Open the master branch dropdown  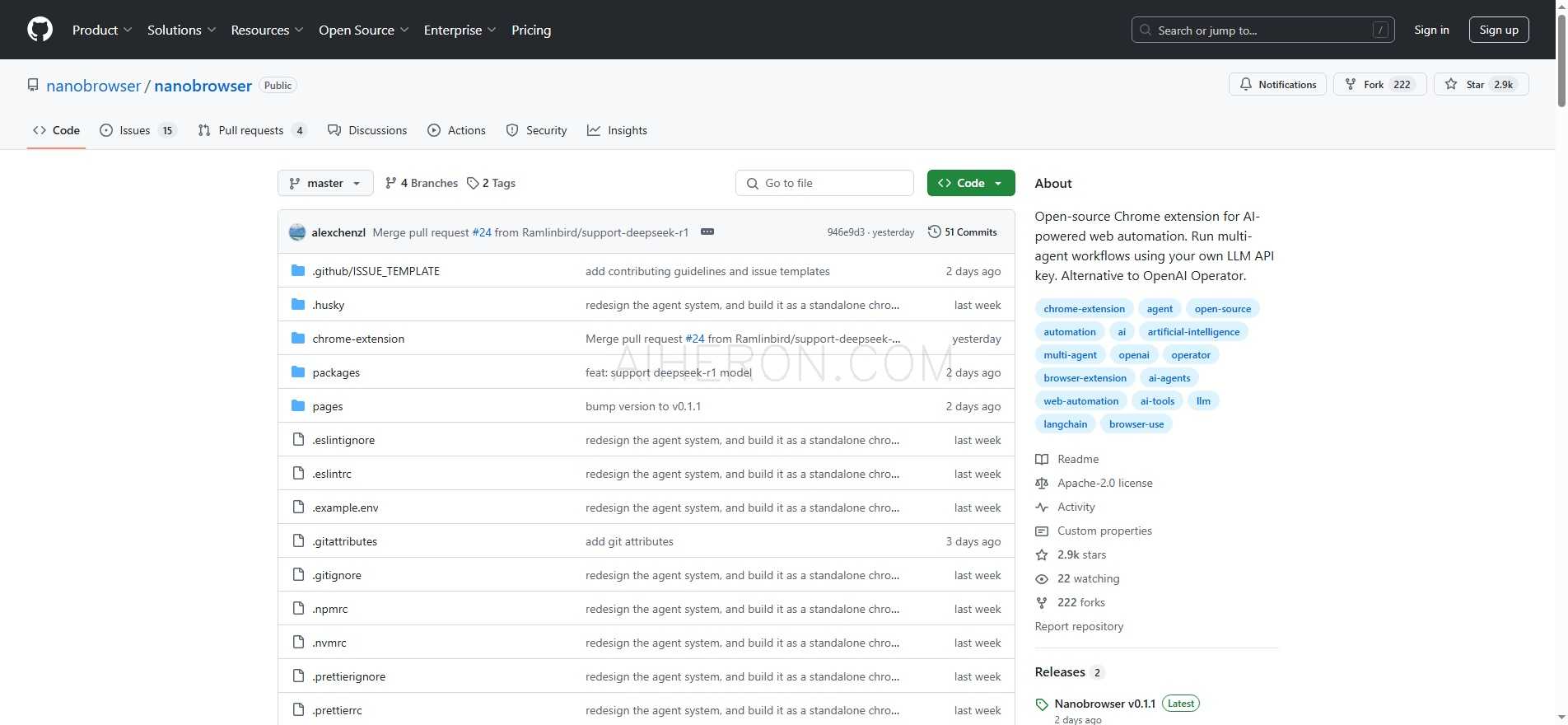(x=325, y=183)
